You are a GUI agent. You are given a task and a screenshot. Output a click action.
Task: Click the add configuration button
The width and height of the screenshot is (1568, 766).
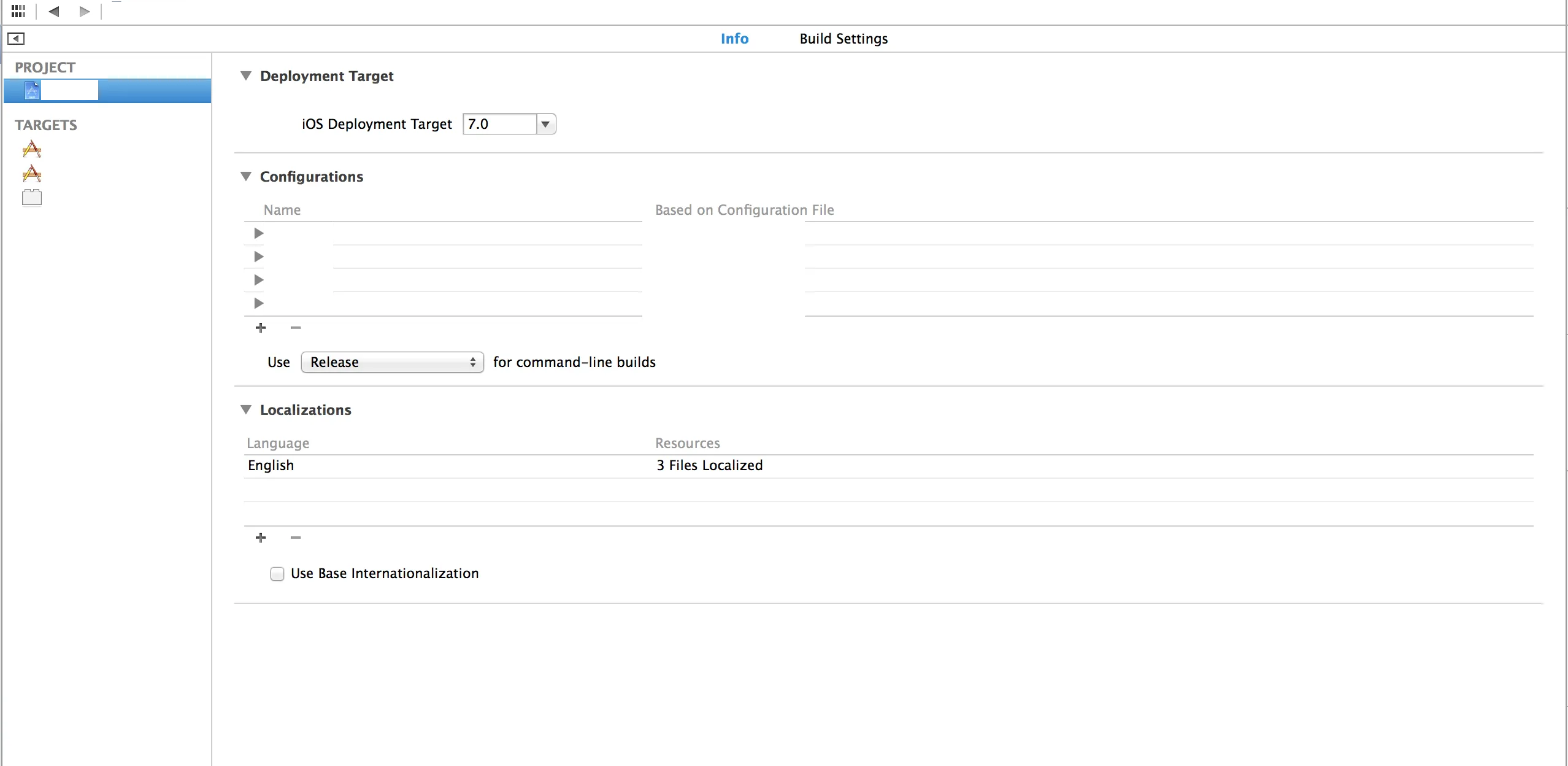[x=261, y=326]
